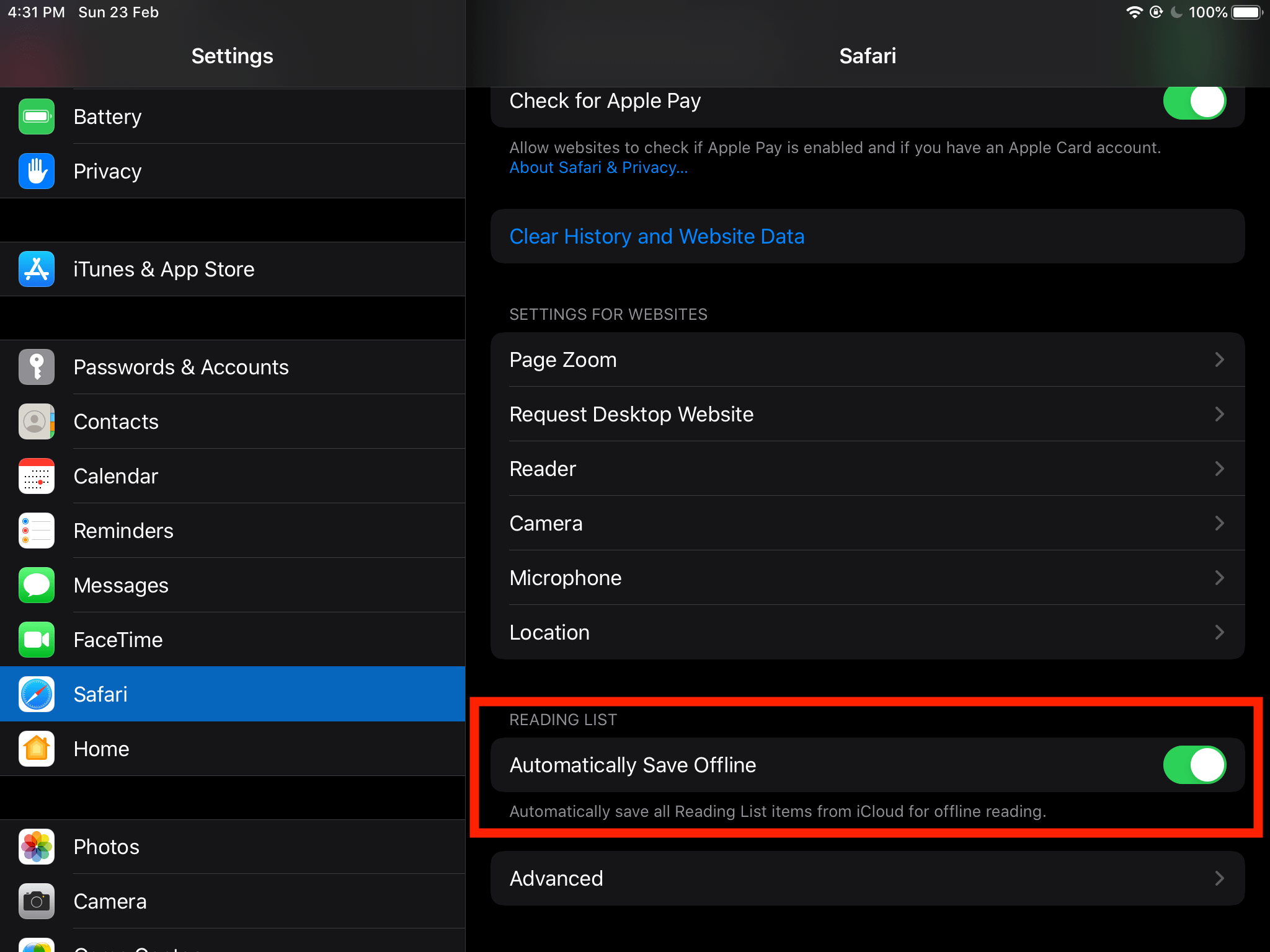Open Privacy via its hand icon

pyautogui.click(x=37, y=171)
